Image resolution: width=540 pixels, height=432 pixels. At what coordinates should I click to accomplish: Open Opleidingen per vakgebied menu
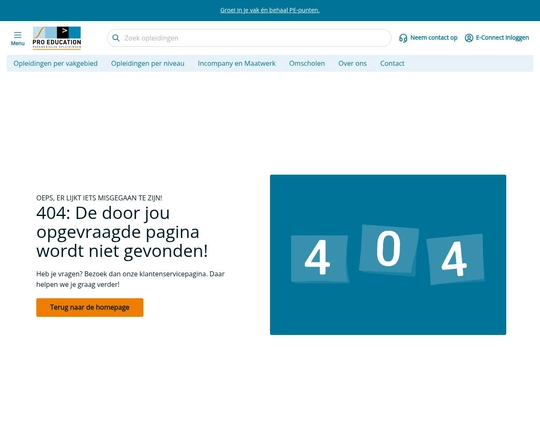click(x=55, y=63)
